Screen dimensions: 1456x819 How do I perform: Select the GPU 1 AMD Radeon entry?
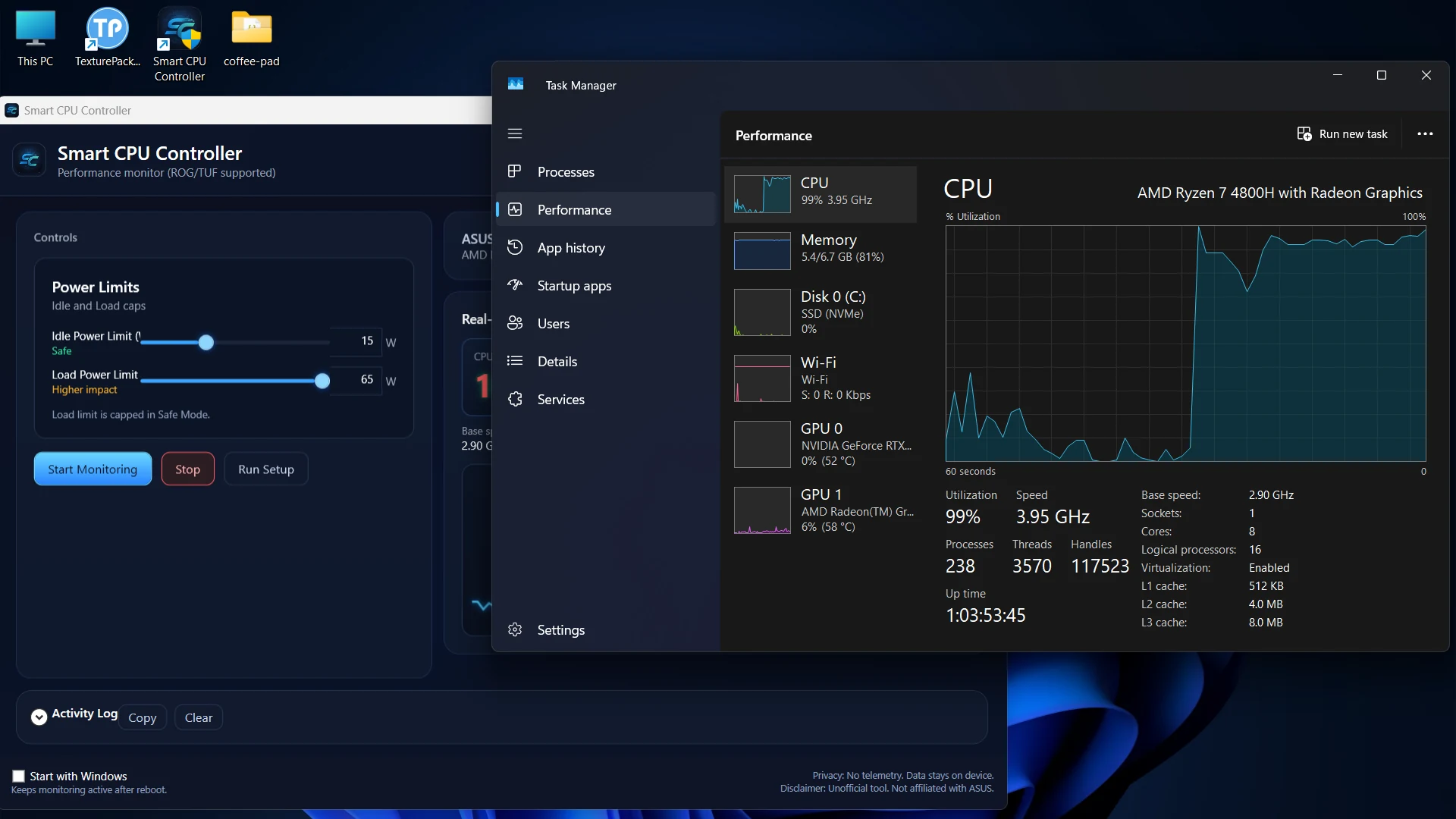[821, 510]
